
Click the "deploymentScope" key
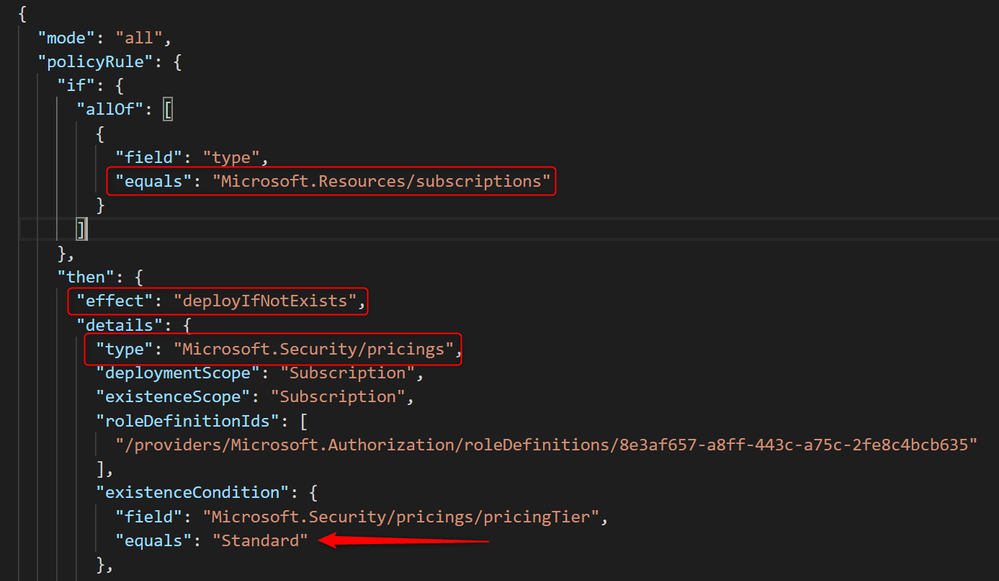178,373
